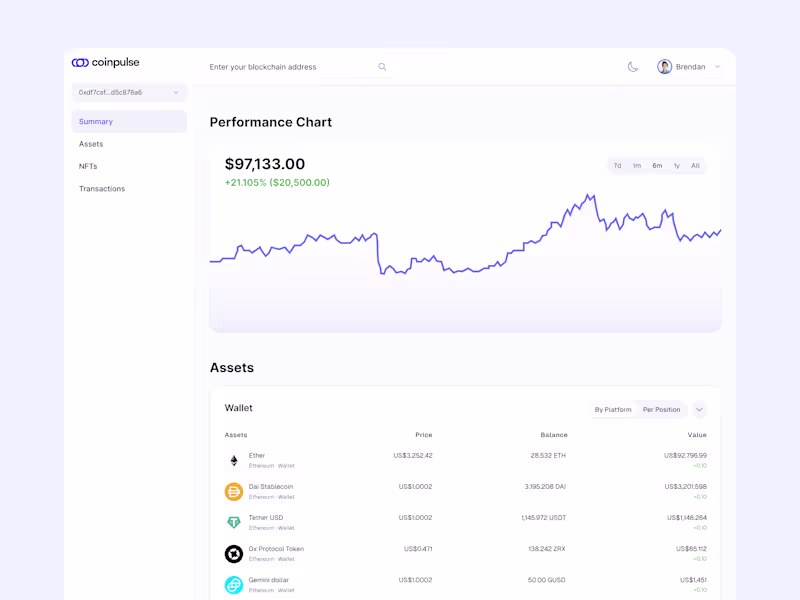Open the Assets sidebar item

[x=91, y=144]
